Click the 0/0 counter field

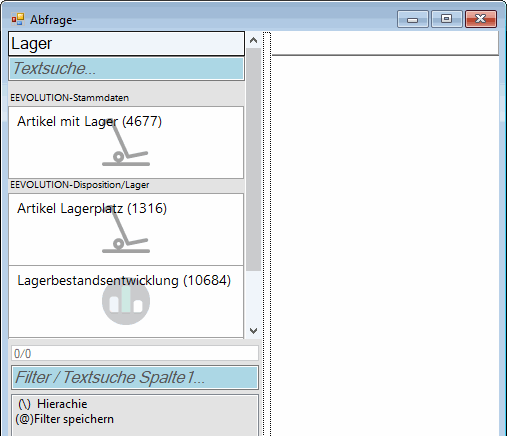135,353
